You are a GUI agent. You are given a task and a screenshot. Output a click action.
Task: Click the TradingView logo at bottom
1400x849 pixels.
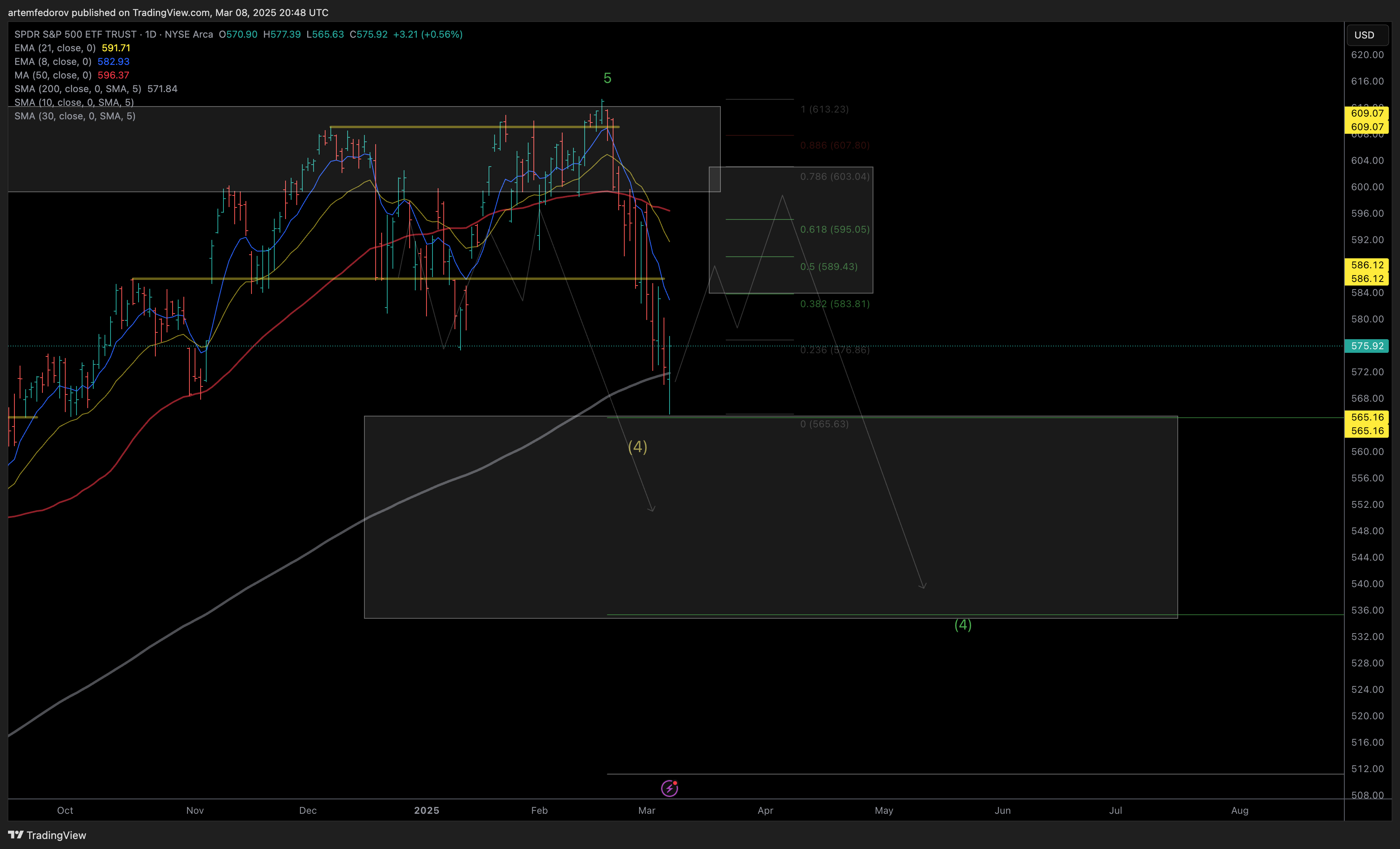pyautogui.click(x=47, y=835)
